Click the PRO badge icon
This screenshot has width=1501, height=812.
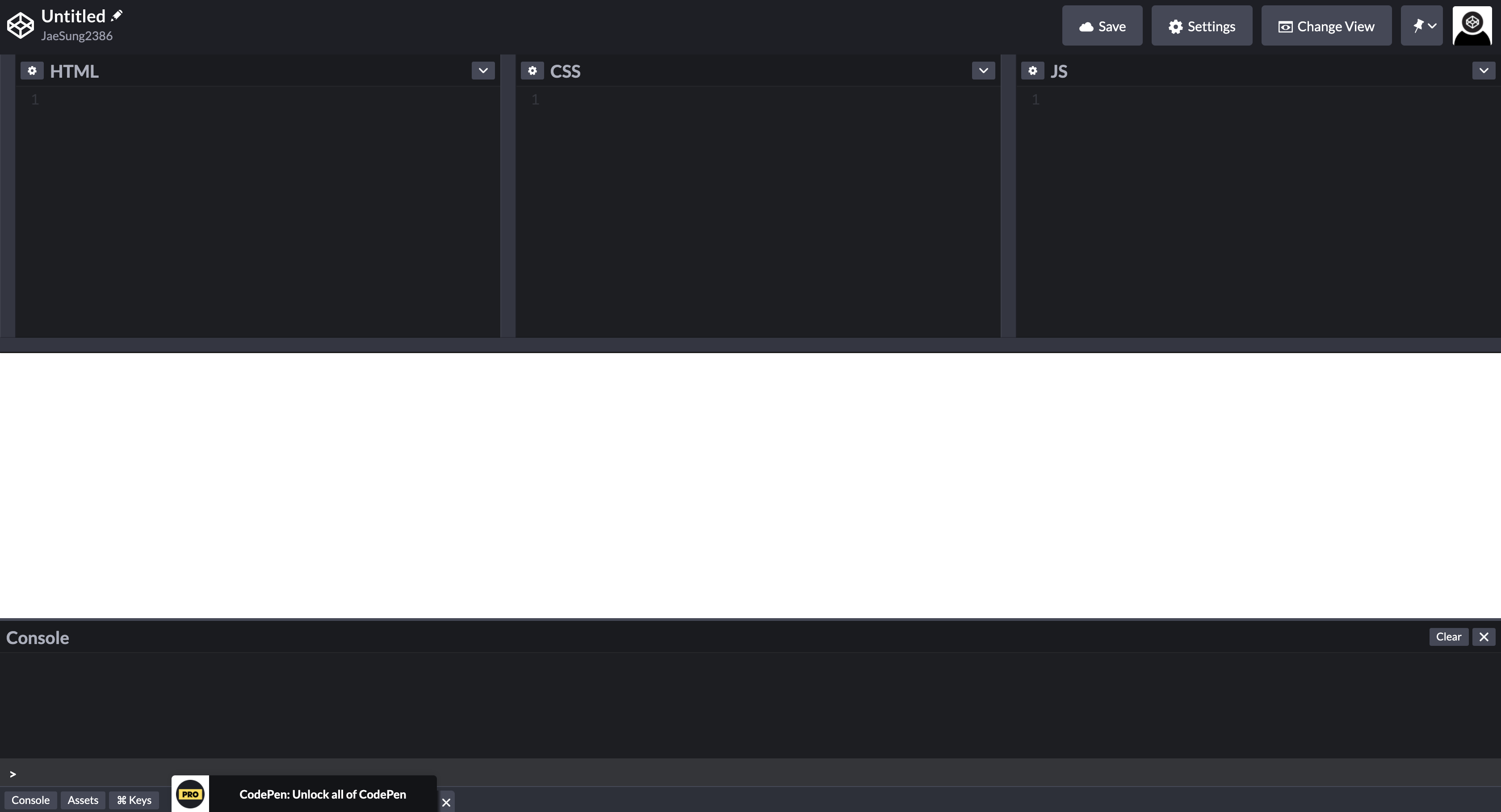tap(190, 794)
